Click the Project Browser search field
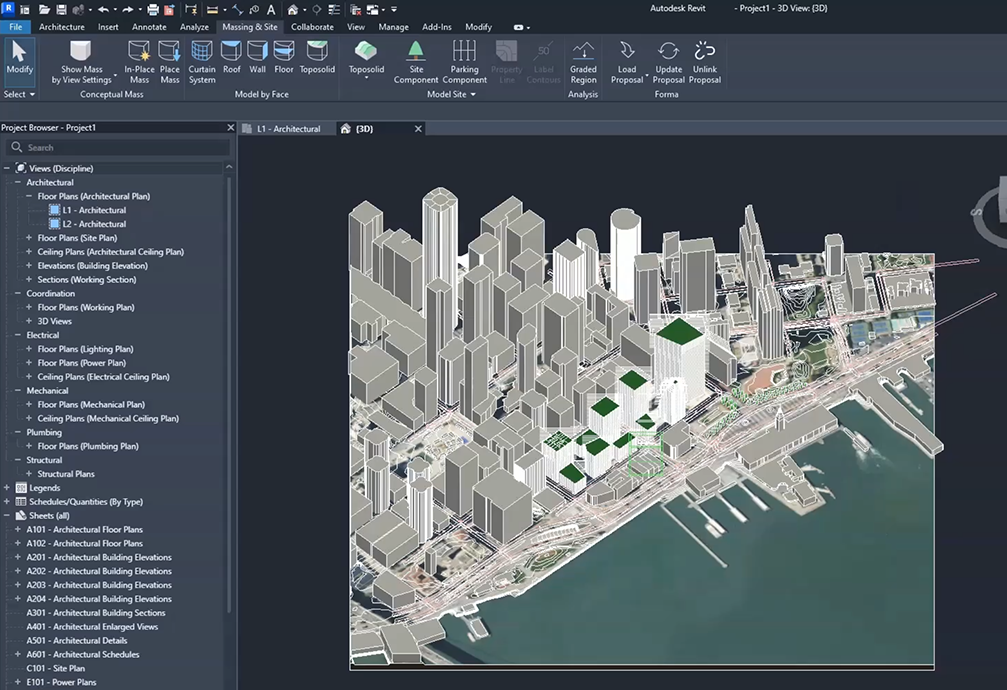1007x690 pixels. 118,147
